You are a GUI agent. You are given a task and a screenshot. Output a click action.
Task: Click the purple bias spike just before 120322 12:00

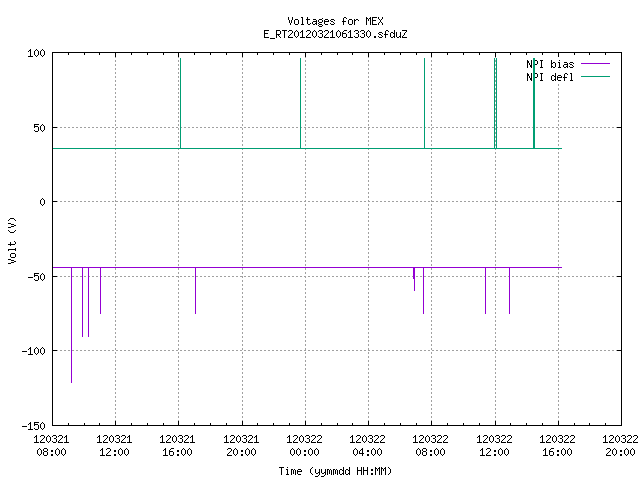tap(485, 291)
